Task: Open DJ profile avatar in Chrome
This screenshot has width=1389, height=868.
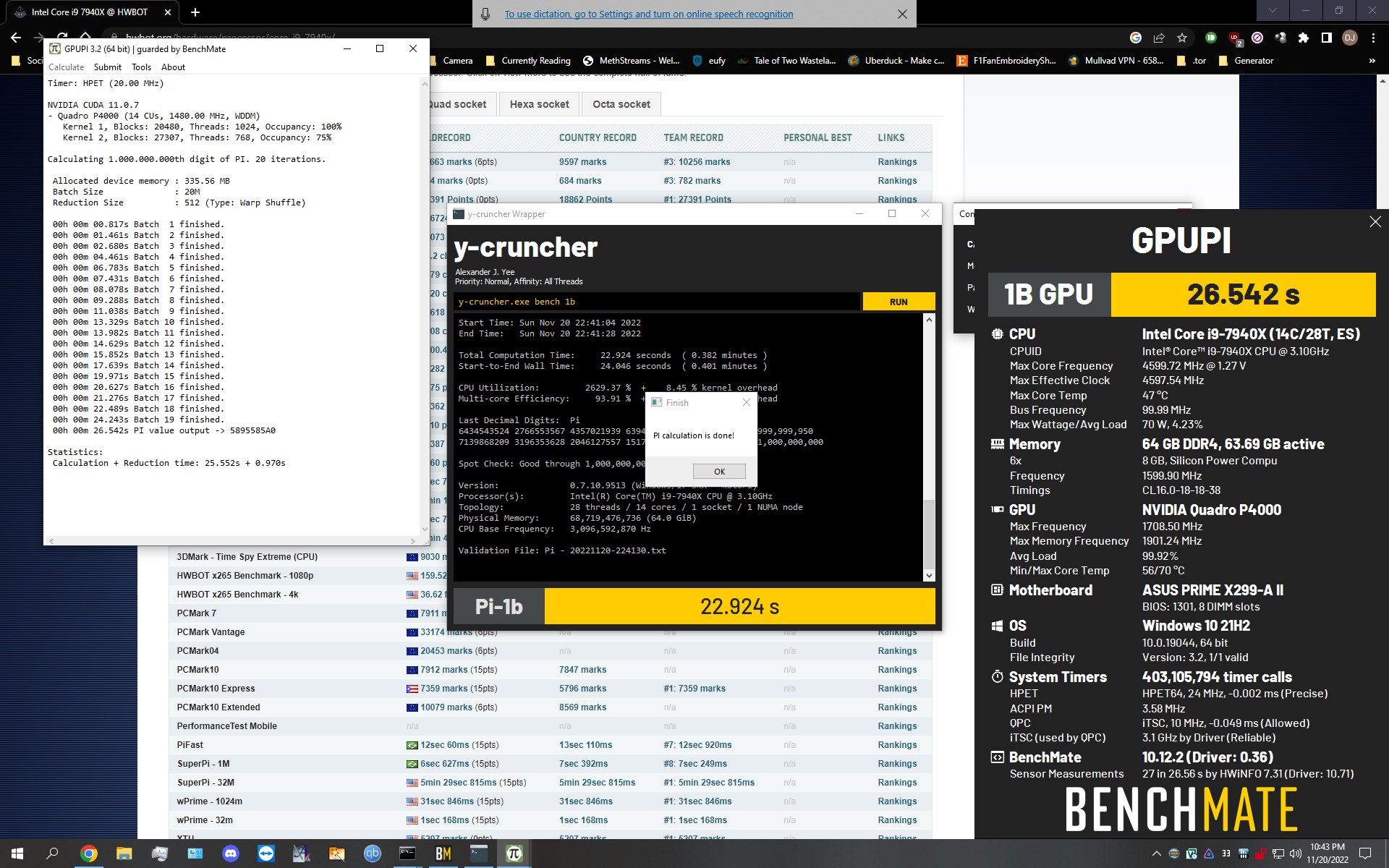Action: click(x=1350, y=38)
